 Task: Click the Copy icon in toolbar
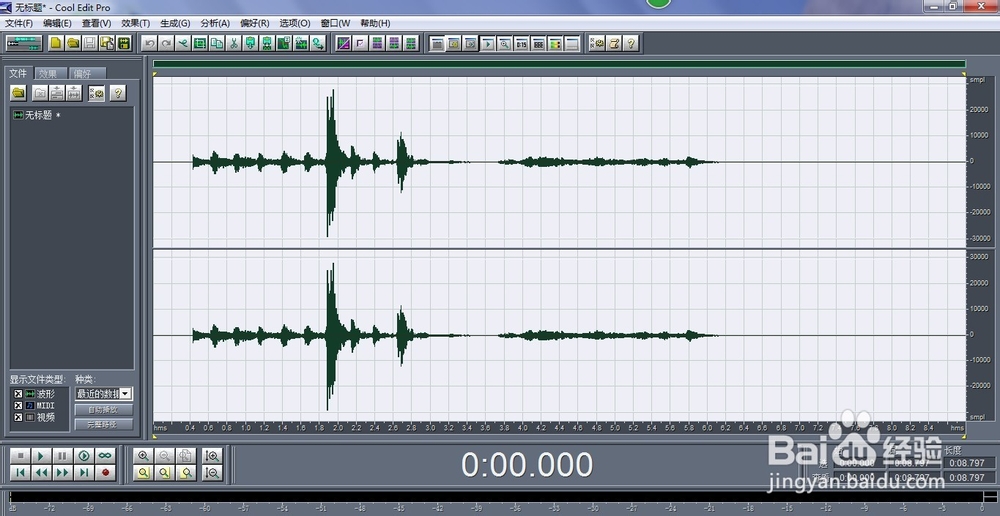coord(217,43)
